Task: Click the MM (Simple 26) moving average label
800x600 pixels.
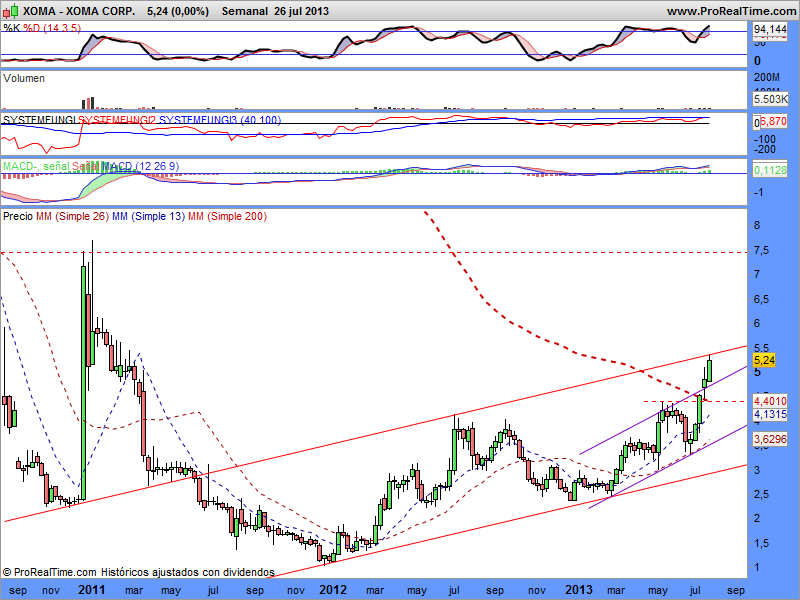Action: coord(72,216)
